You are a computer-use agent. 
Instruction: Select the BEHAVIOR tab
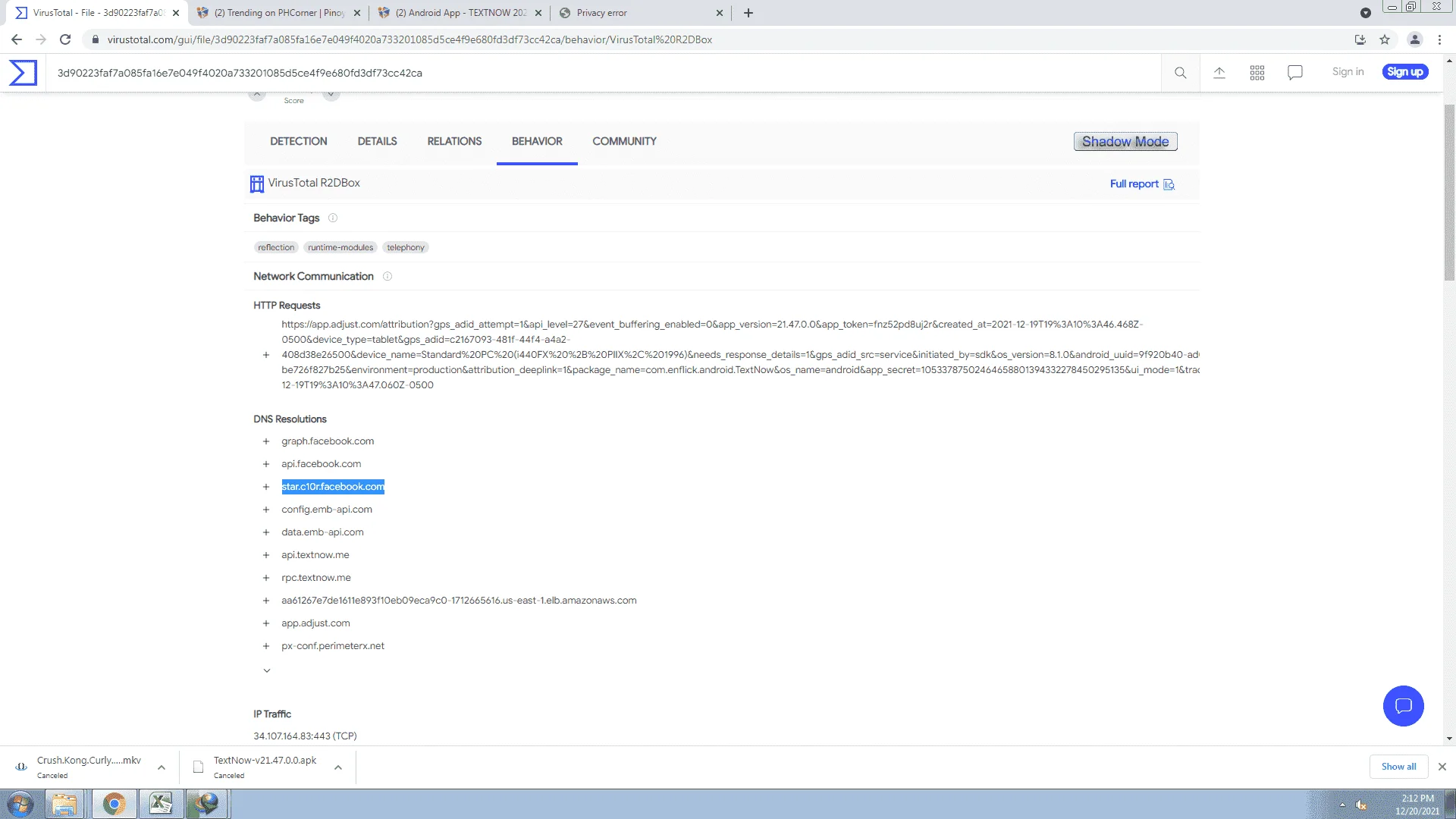537,141
